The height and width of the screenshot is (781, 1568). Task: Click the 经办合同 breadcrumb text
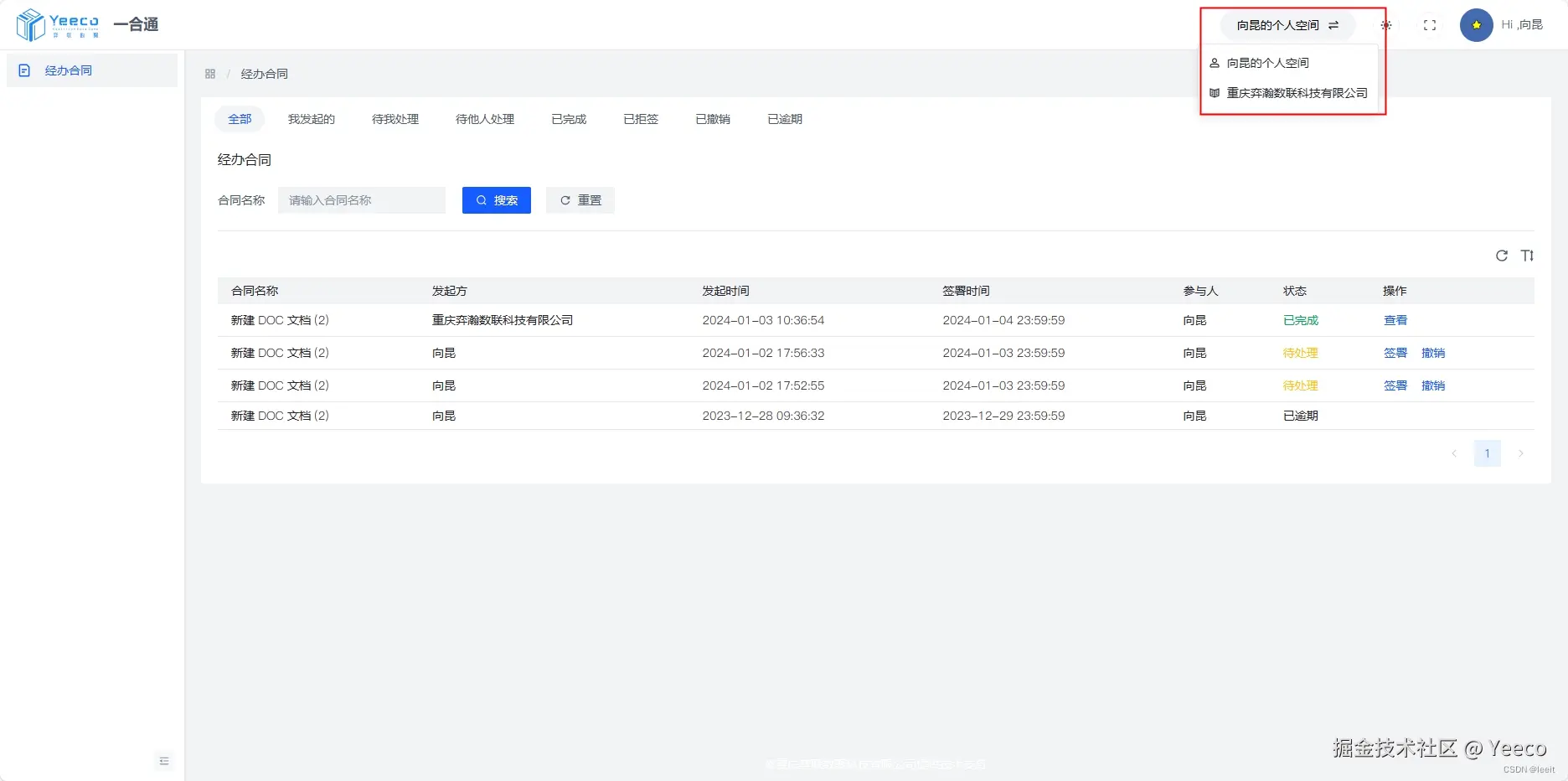pos(265,74)
